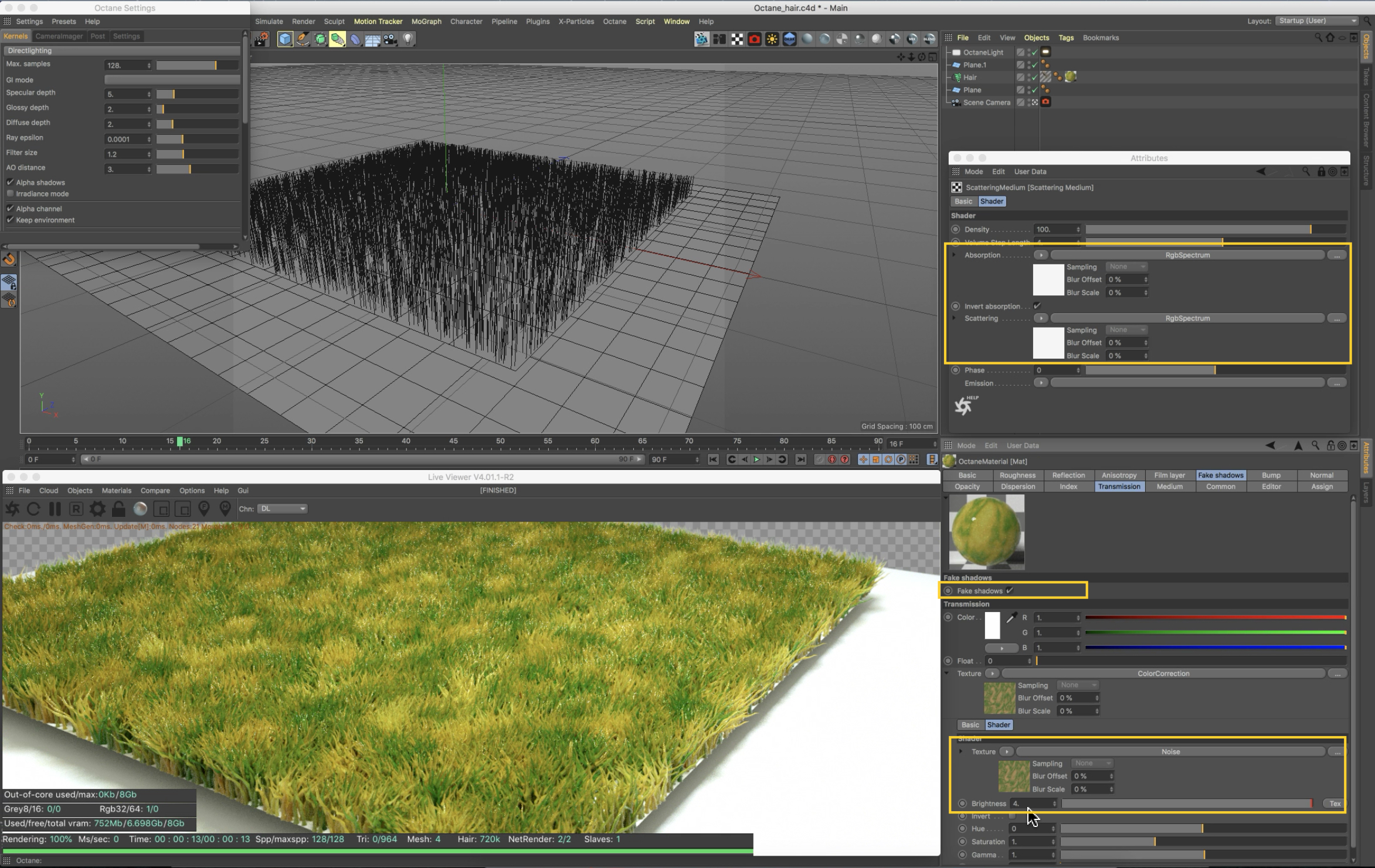This screenshot has height=868, width=1375.
Task: Click the white Transmission Color swatch
Action: [x=992, y=625]
